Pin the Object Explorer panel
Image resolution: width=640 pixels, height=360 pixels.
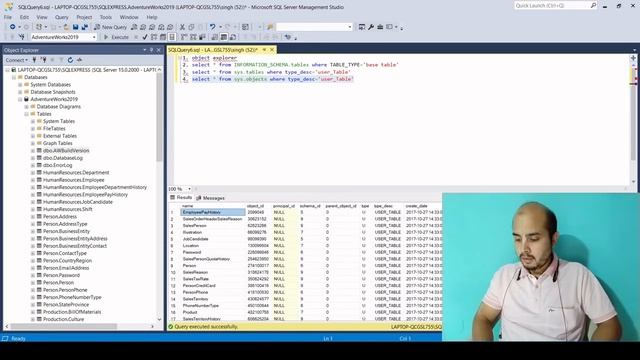coord(151,50)
